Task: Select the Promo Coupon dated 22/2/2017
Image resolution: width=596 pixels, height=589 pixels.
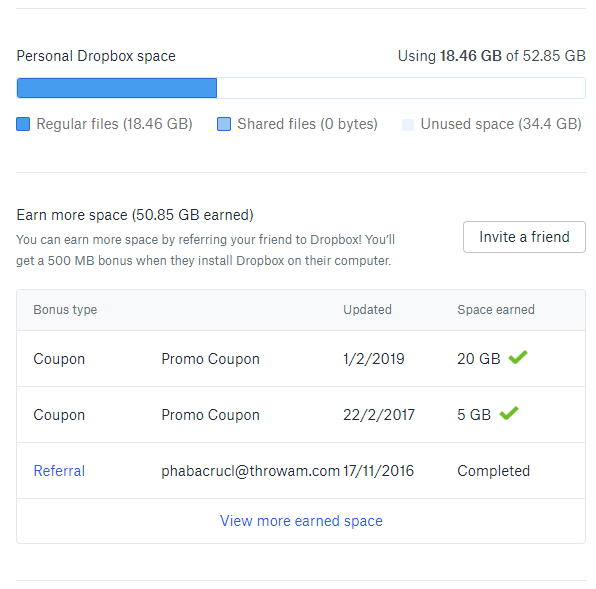Action: 211,415
